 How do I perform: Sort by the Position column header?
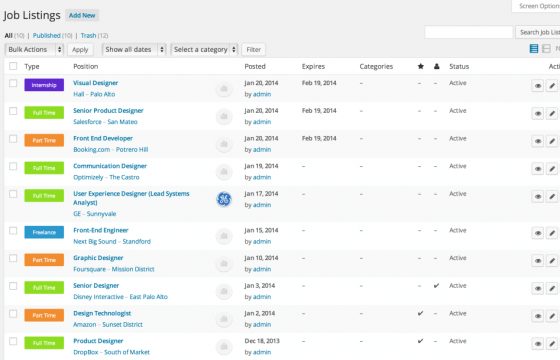pos(85,66)
